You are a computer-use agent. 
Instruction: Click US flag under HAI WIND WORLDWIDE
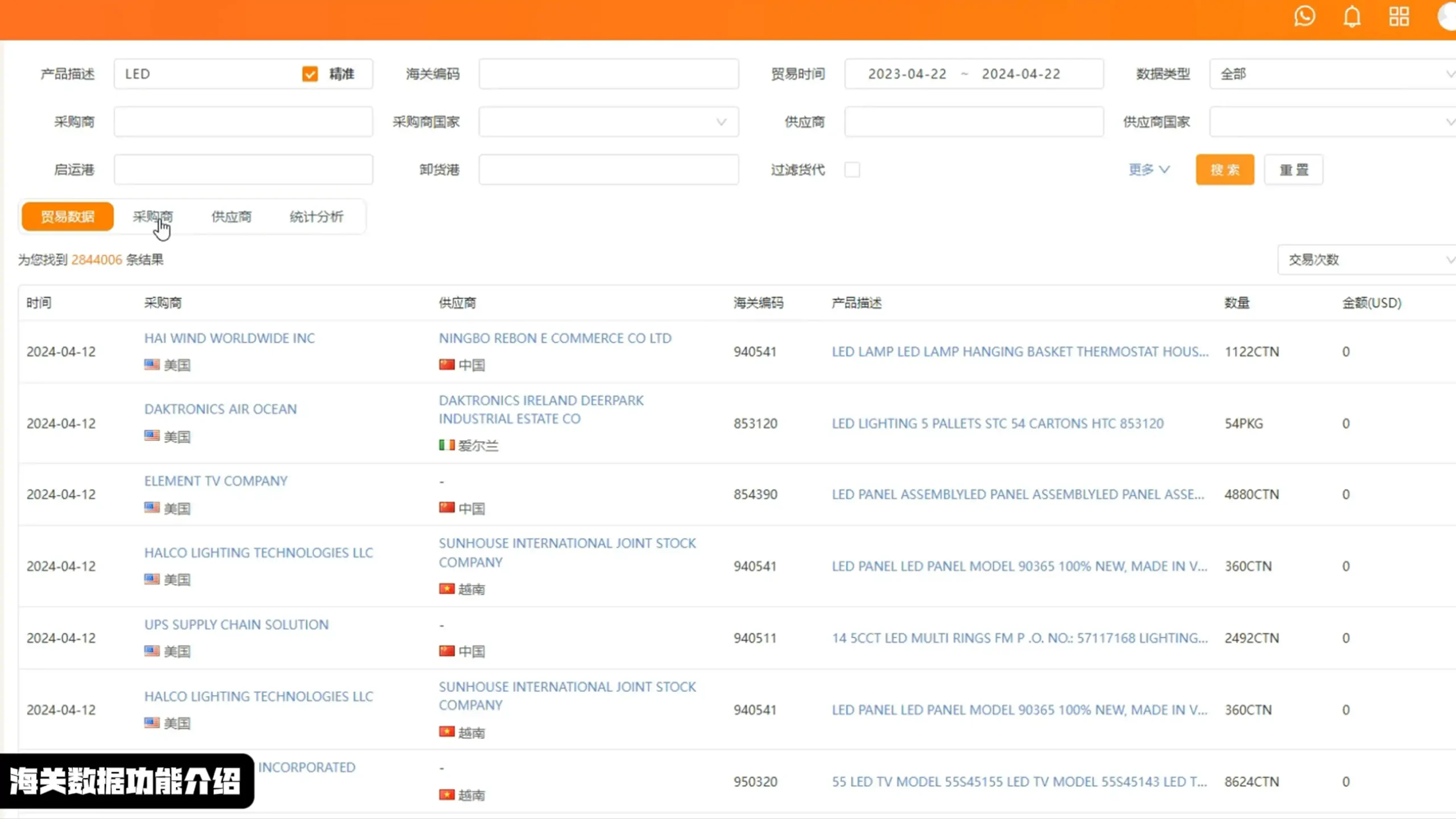pos(152,365)
